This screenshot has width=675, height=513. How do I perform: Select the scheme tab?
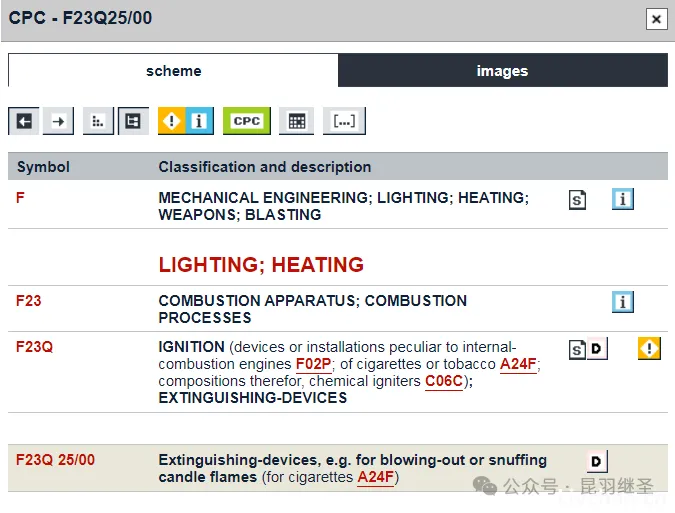tap(173, 71)
